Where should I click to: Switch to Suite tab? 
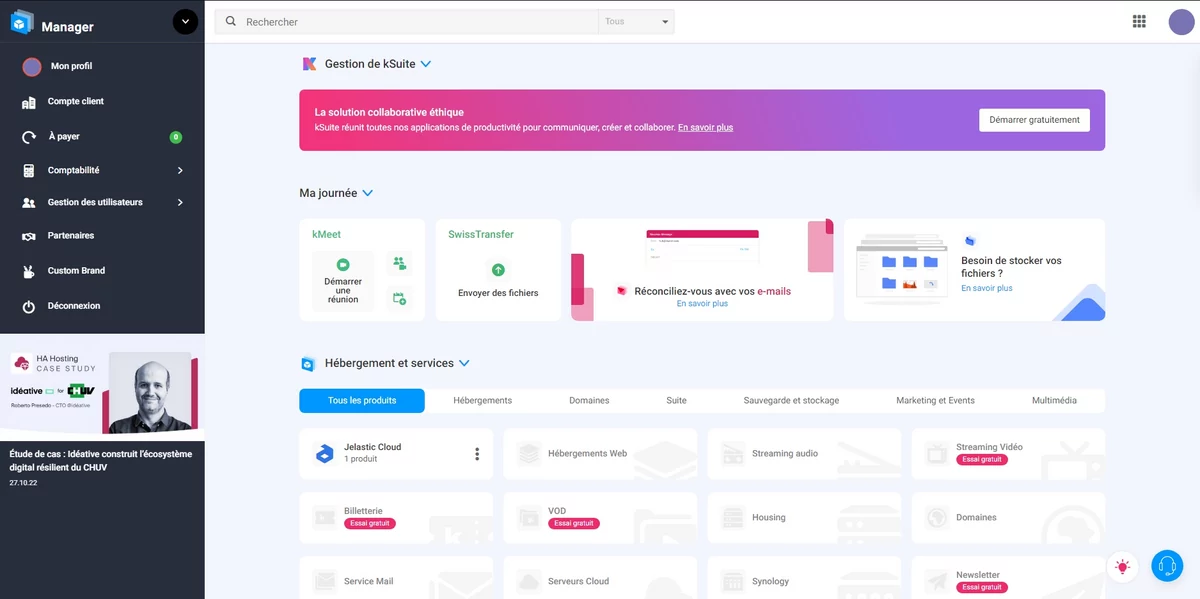[676, 401]
